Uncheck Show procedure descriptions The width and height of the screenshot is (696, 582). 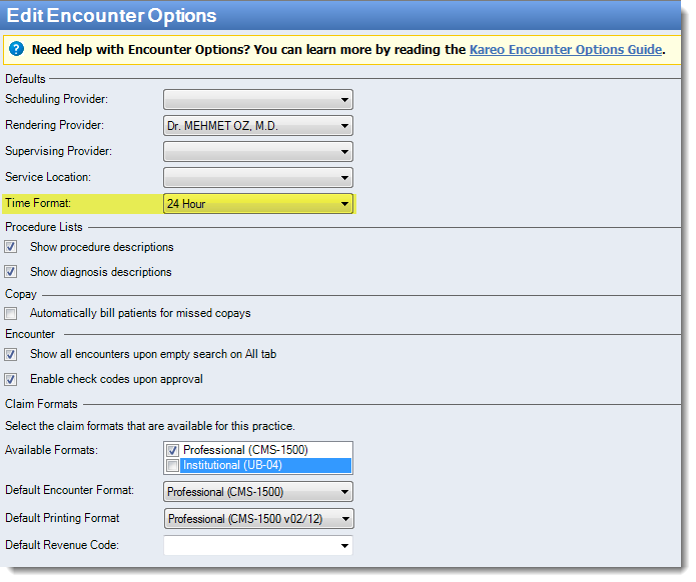[x=11, y=247]
